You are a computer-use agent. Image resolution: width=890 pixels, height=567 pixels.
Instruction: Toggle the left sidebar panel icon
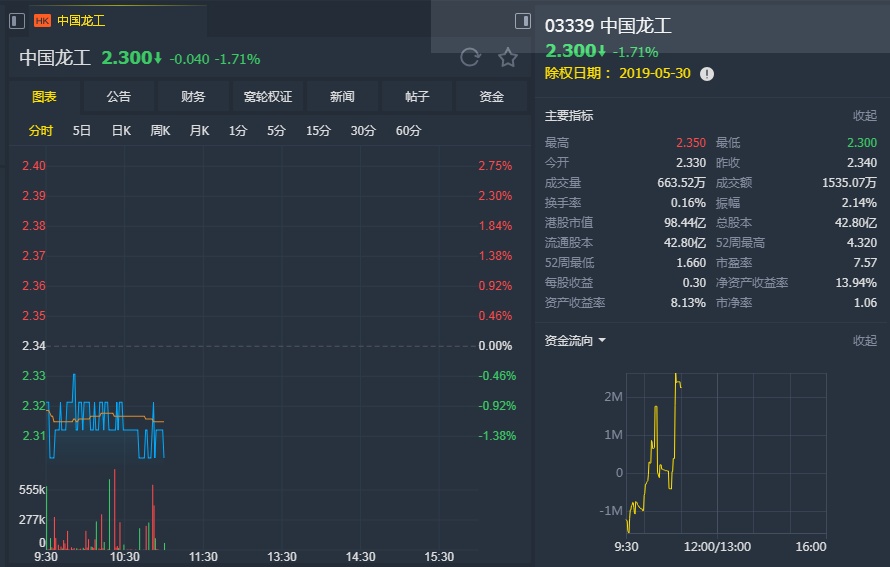click(x=17, y=21)
